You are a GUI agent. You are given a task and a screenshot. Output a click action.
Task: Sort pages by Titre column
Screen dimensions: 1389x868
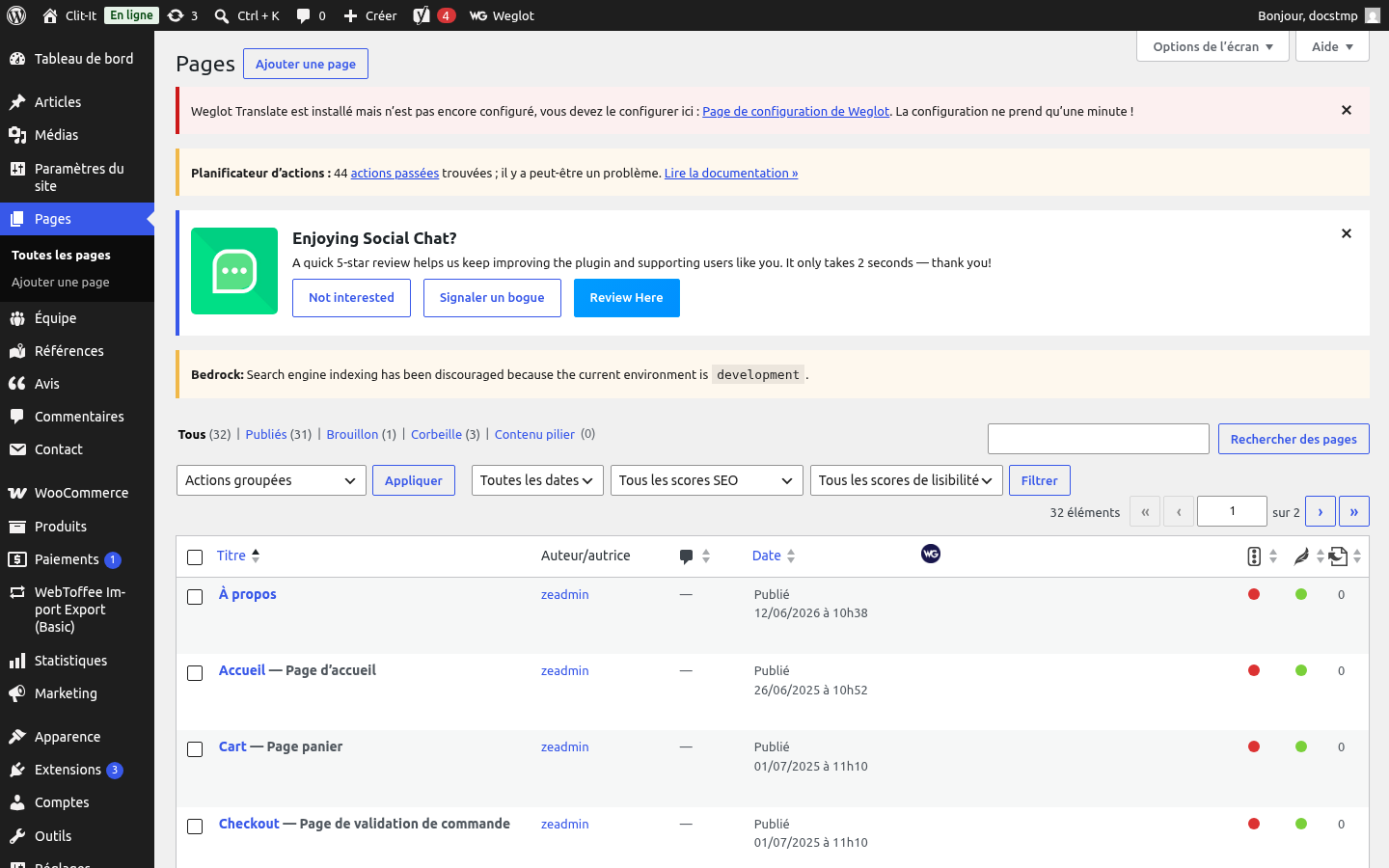point(238,556)
